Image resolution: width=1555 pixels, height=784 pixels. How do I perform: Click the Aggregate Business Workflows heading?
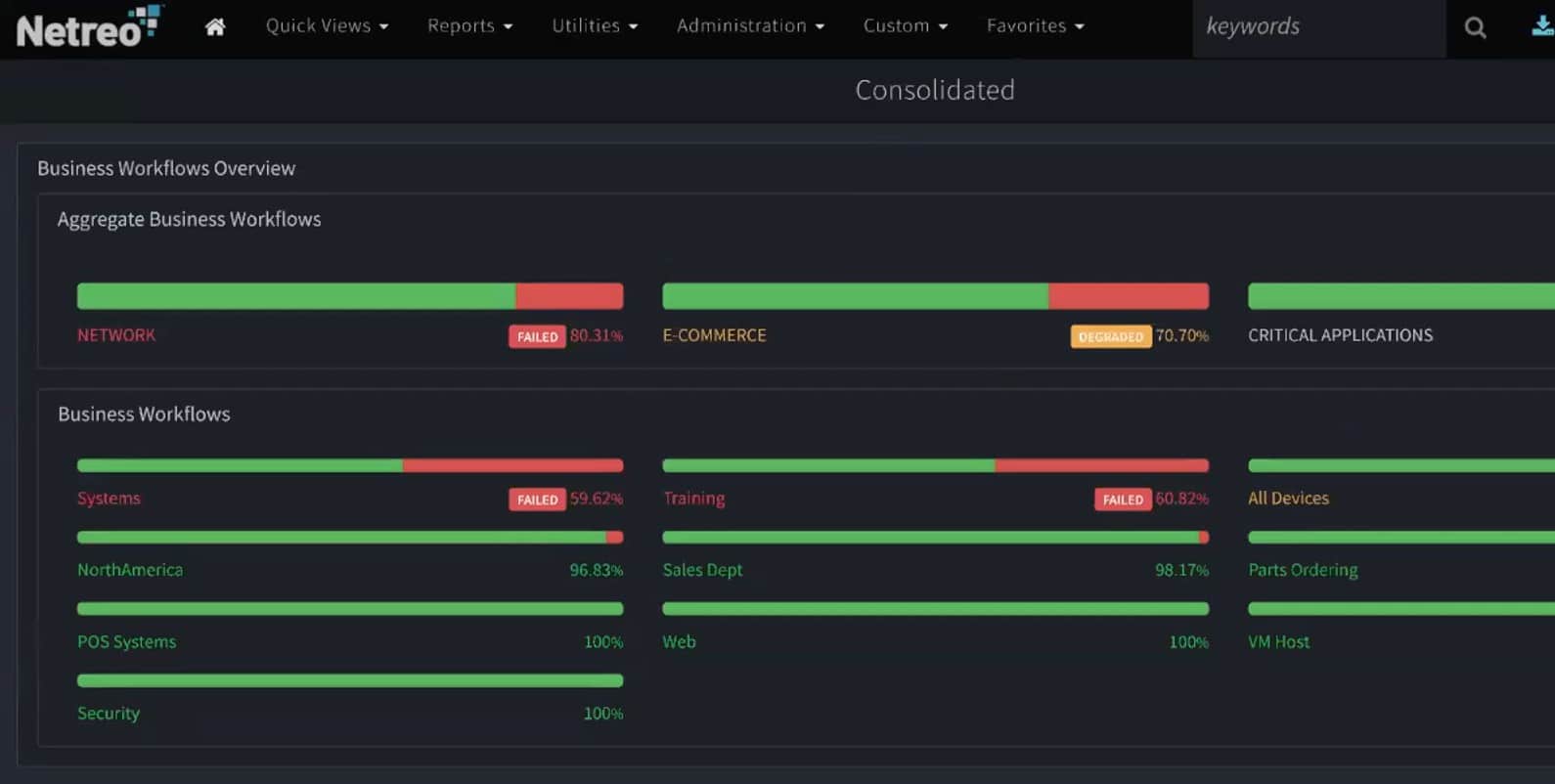[x=189, y=220]
